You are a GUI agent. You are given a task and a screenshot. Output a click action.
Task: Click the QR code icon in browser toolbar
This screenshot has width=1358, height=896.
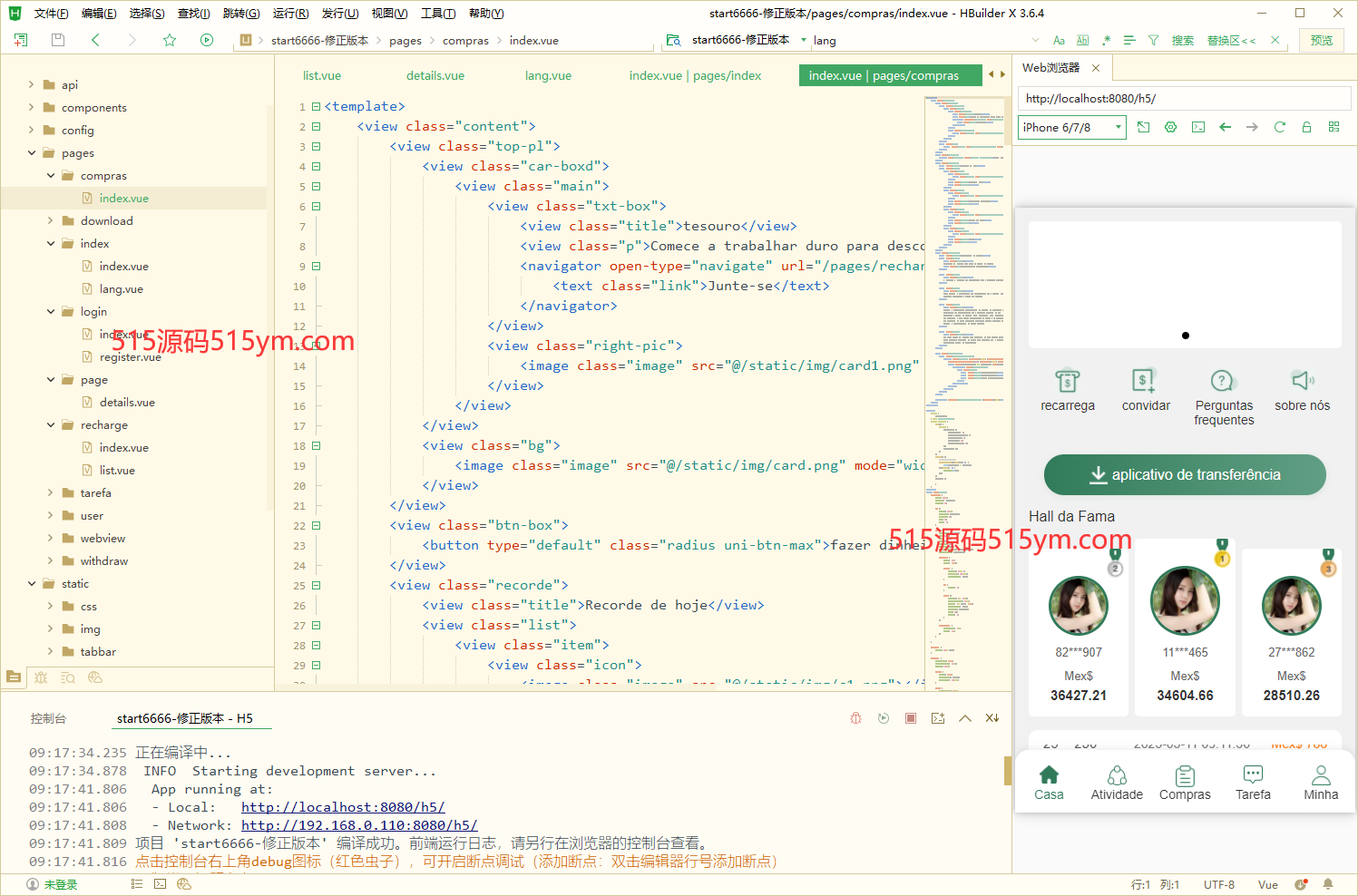(x=1334, y=127)
